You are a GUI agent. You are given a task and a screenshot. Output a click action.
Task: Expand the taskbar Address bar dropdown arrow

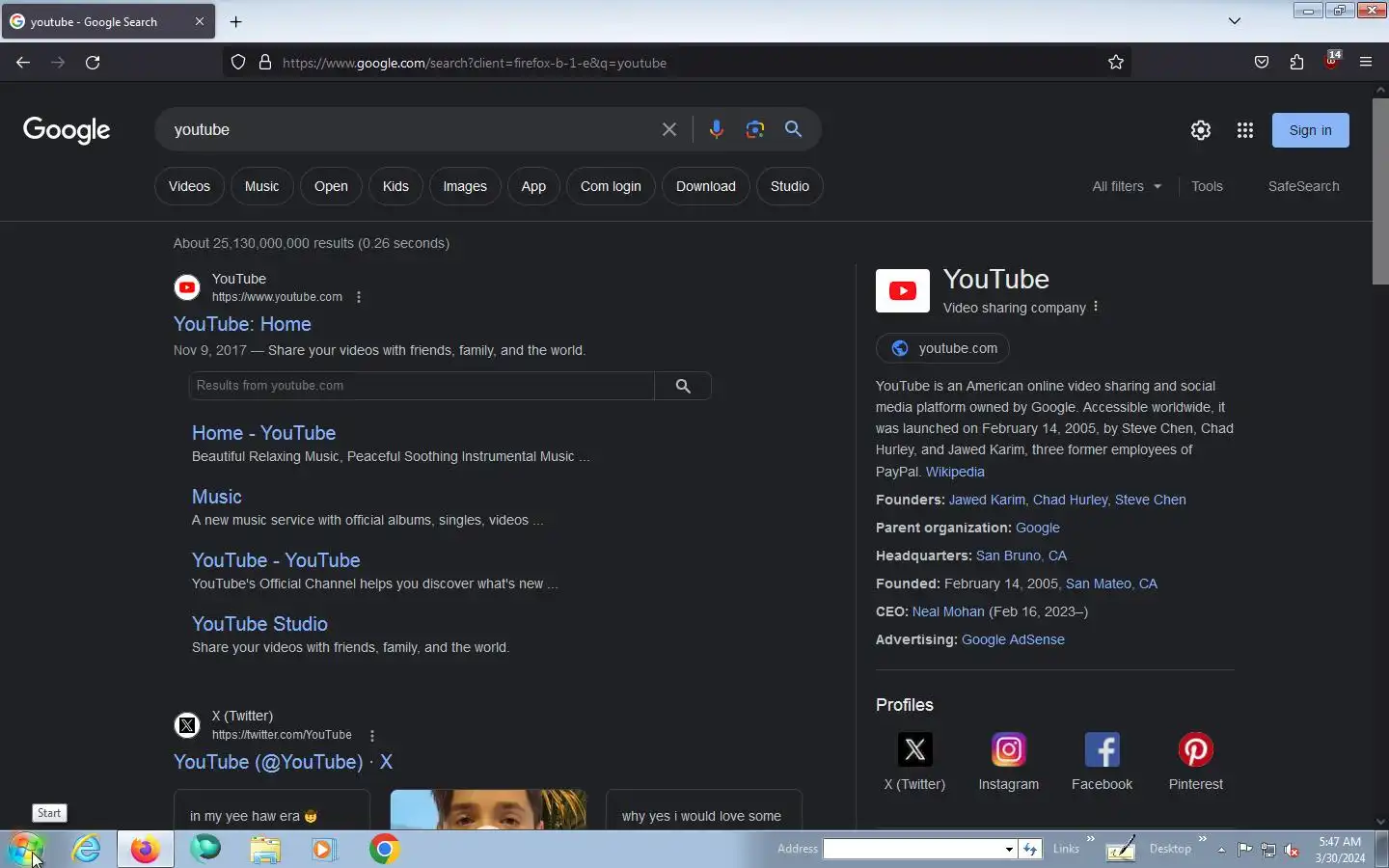point(1009,849)
